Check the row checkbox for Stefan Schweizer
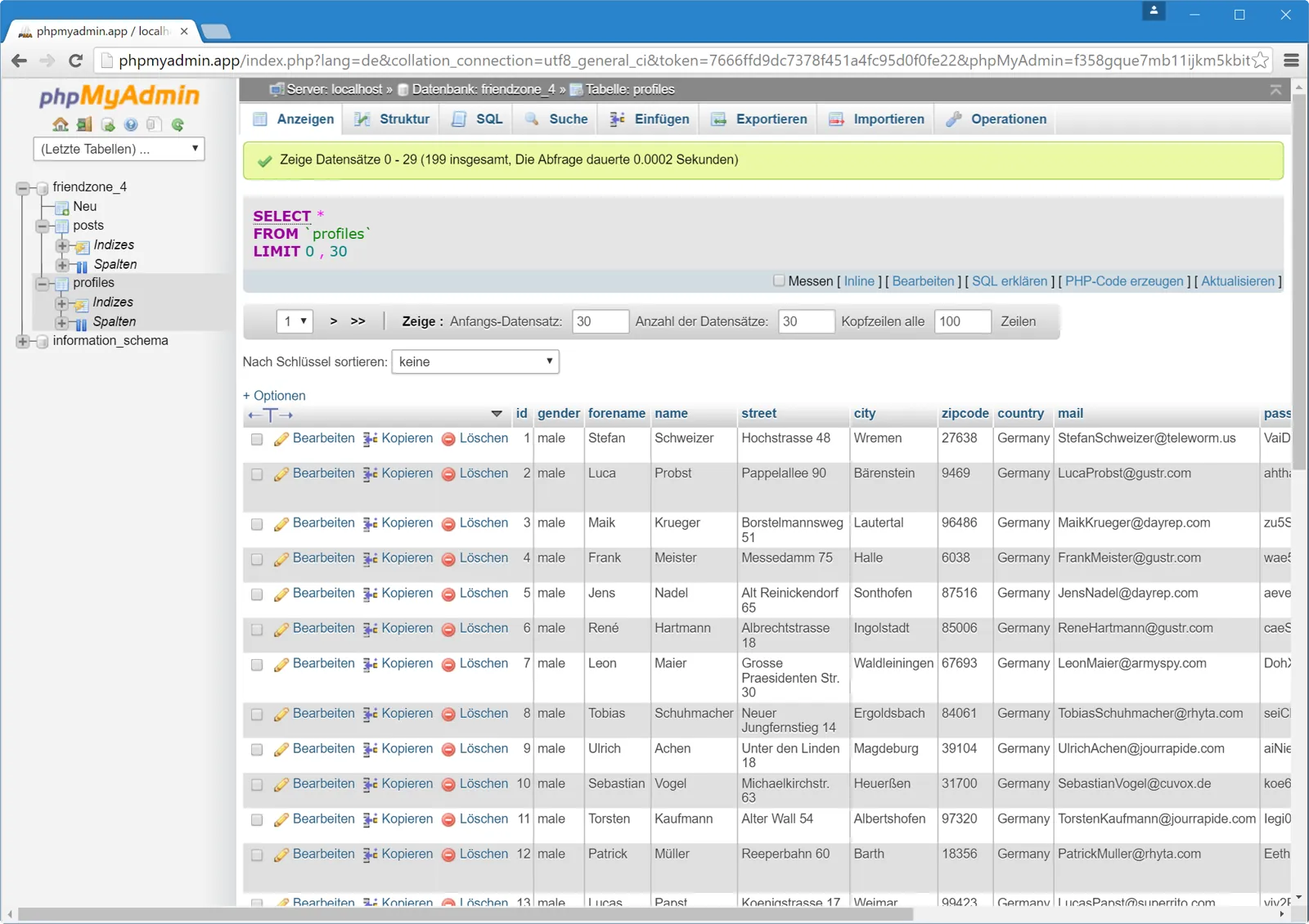 pos(257,439)
